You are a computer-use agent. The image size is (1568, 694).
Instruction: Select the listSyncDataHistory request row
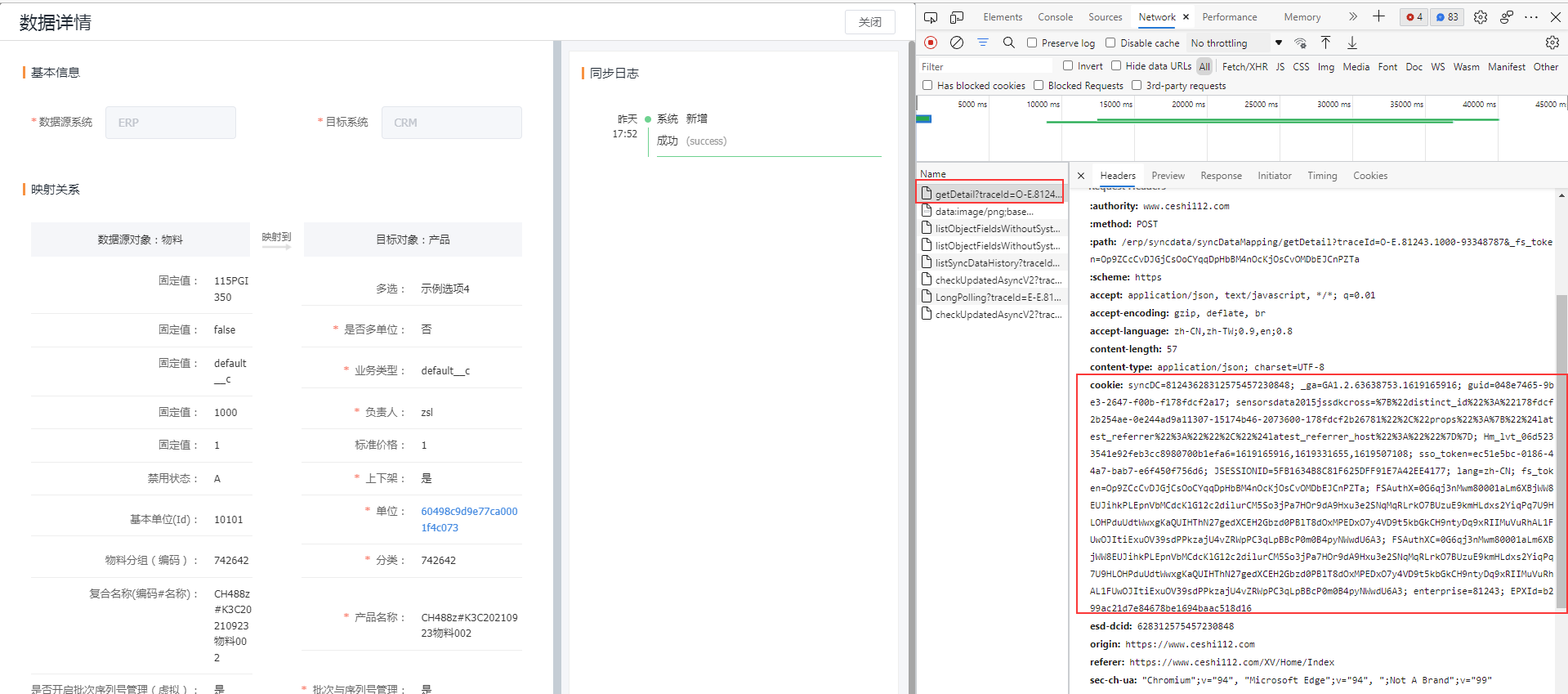coord(991,263)
